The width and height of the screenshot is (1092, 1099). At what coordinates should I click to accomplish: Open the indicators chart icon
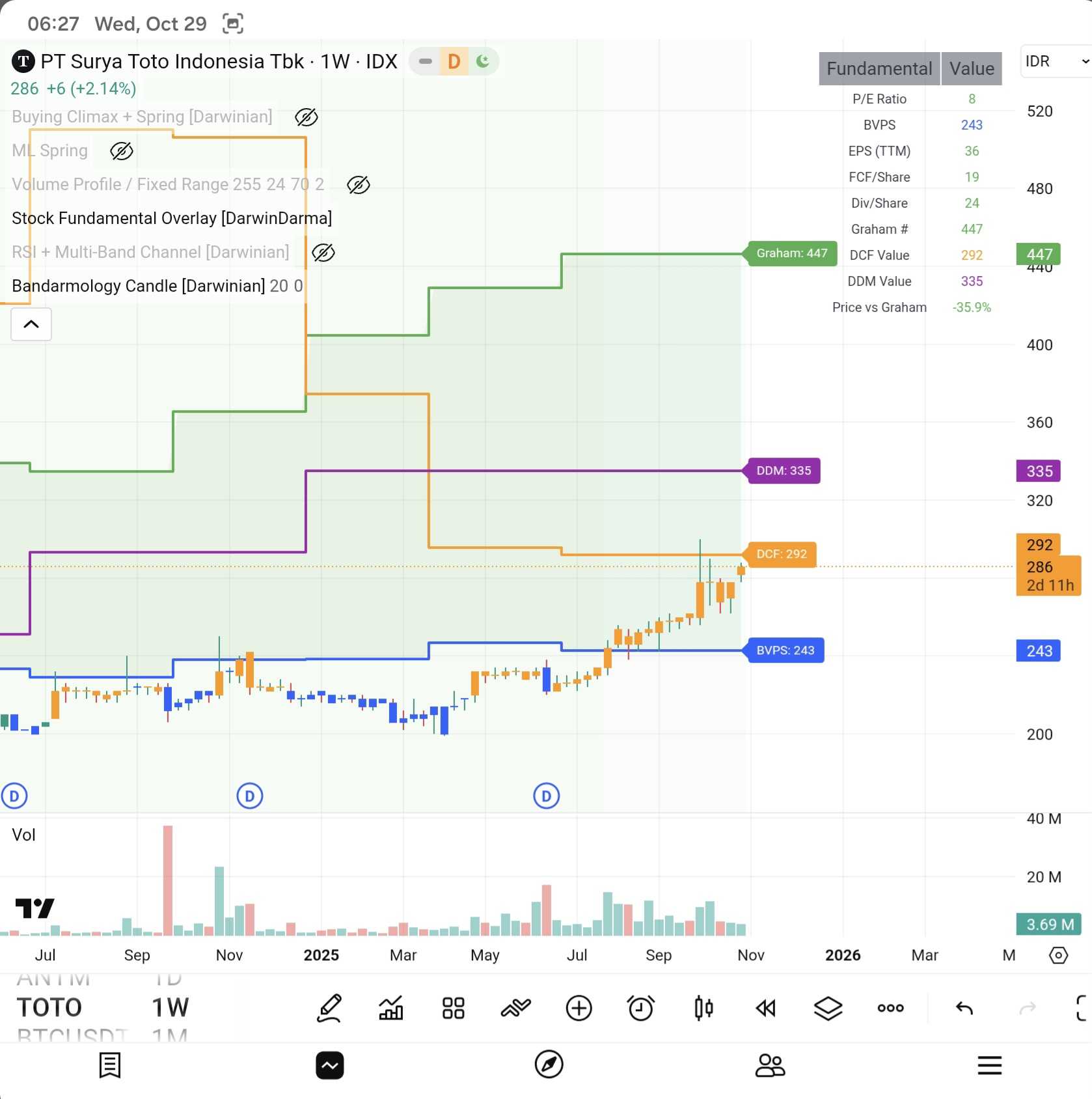391,1008
